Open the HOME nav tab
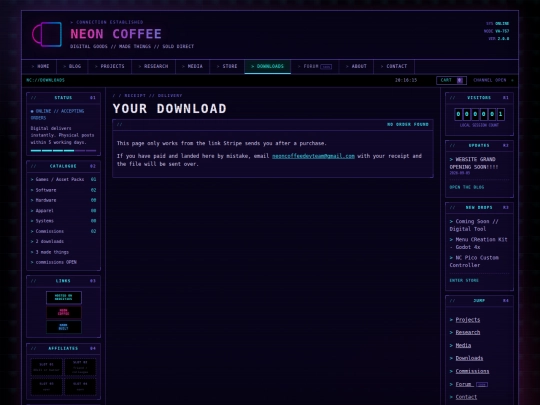 [40, 66]
